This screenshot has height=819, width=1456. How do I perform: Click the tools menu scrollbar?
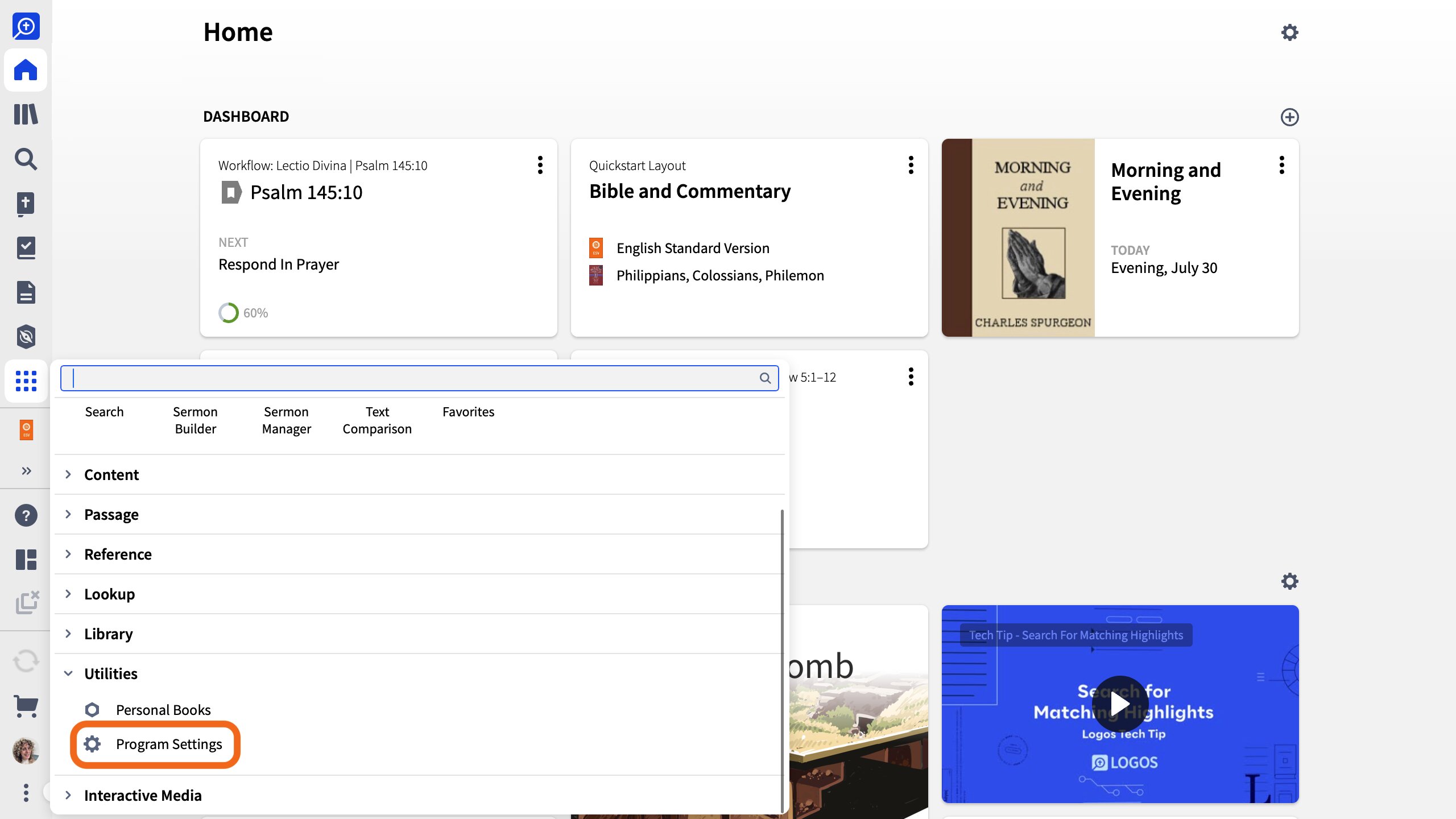782,660
